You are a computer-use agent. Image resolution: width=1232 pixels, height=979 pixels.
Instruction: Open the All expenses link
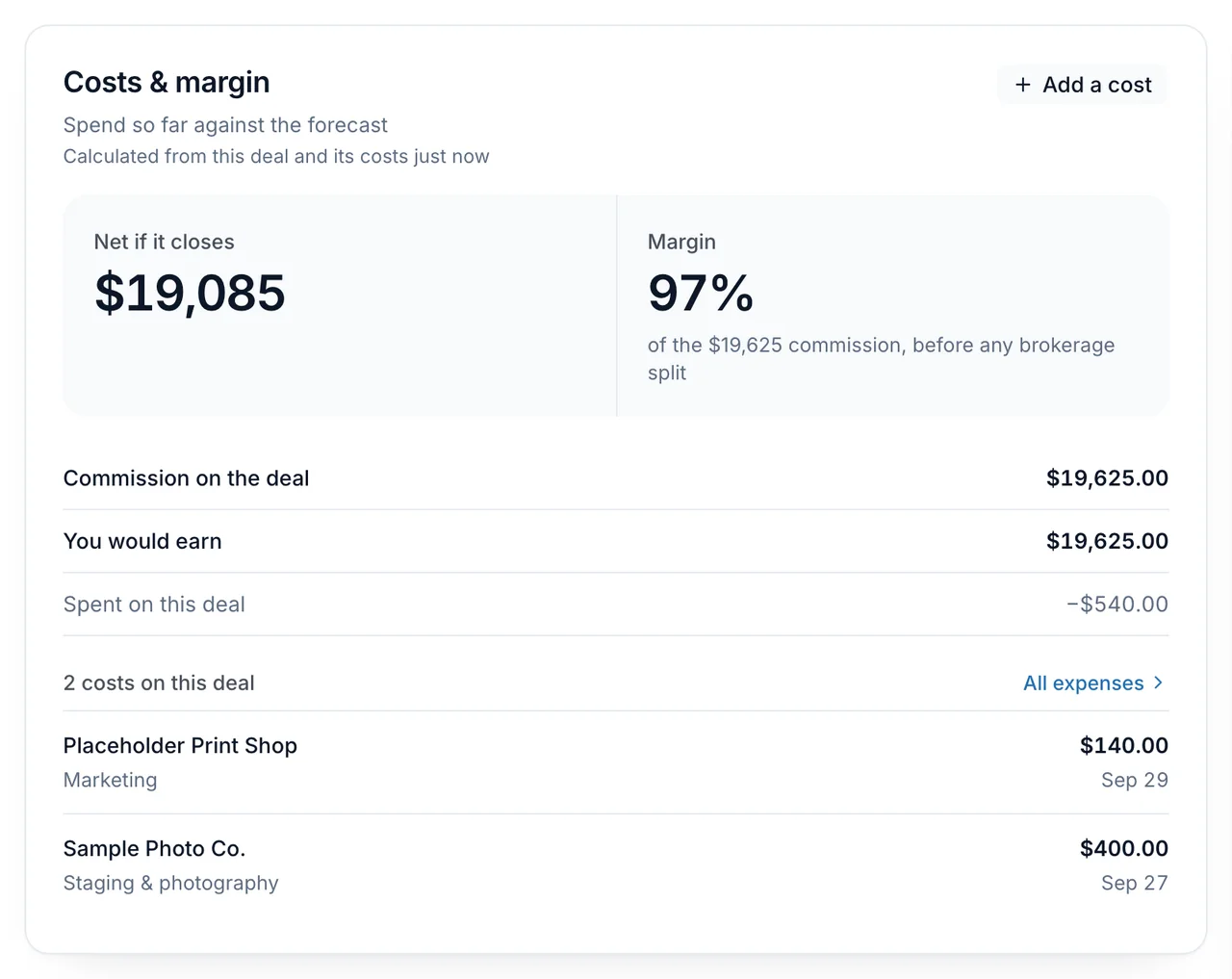(x=1094, y=683)
